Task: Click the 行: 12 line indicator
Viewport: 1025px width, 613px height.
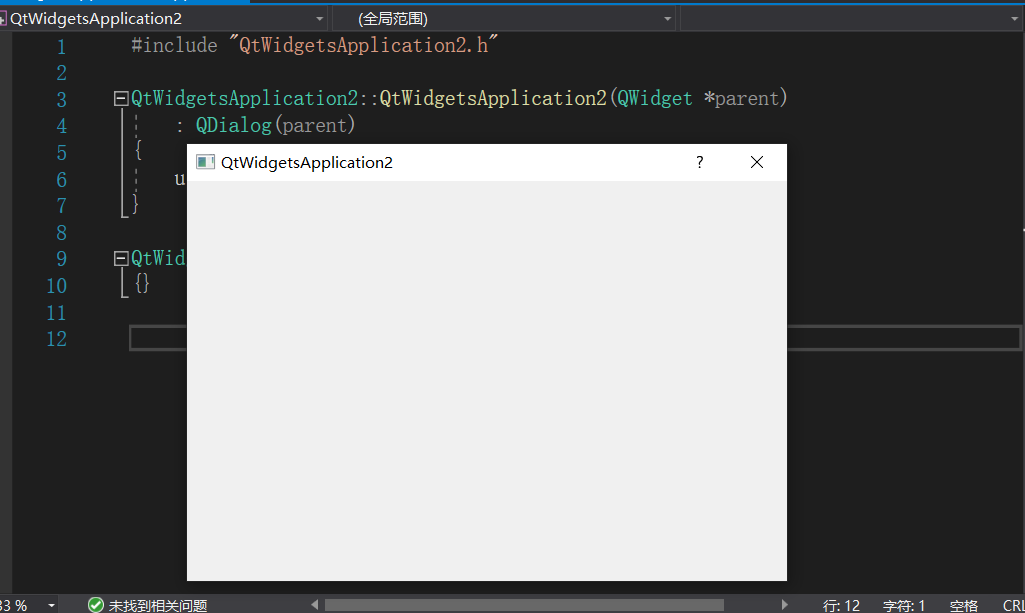Action: tap(841, 606)
